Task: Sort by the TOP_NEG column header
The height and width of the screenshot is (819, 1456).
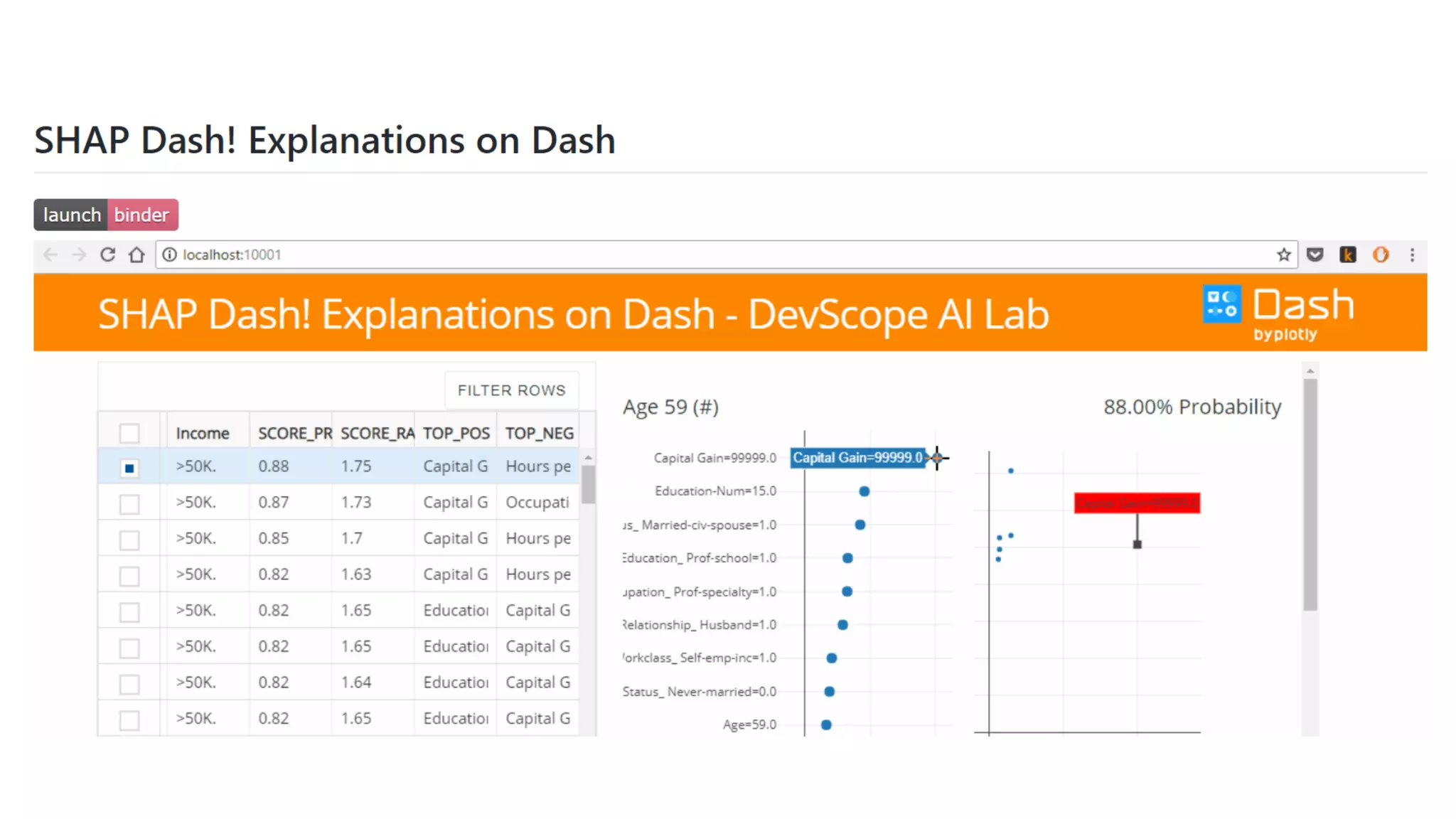Action: 539,433
